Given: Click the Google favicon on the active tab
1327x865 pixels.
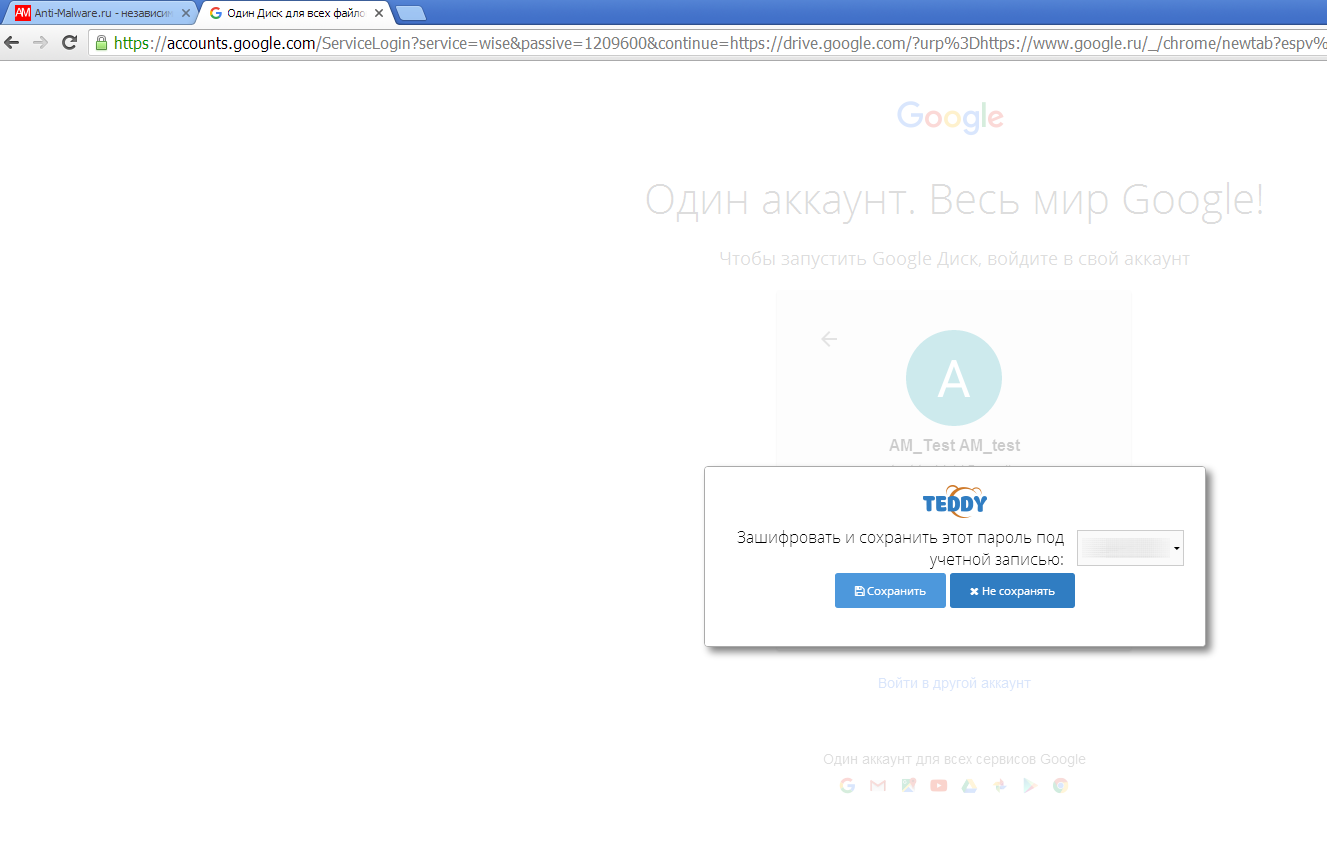Looking at the screenshot, I should (x=216, y=13).
